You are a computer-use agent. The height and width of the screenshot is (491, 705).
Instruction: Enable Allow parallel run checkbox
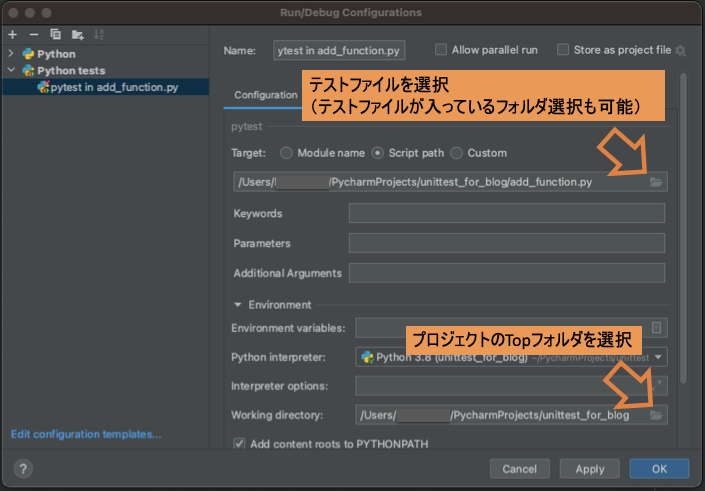coord(441,49)
